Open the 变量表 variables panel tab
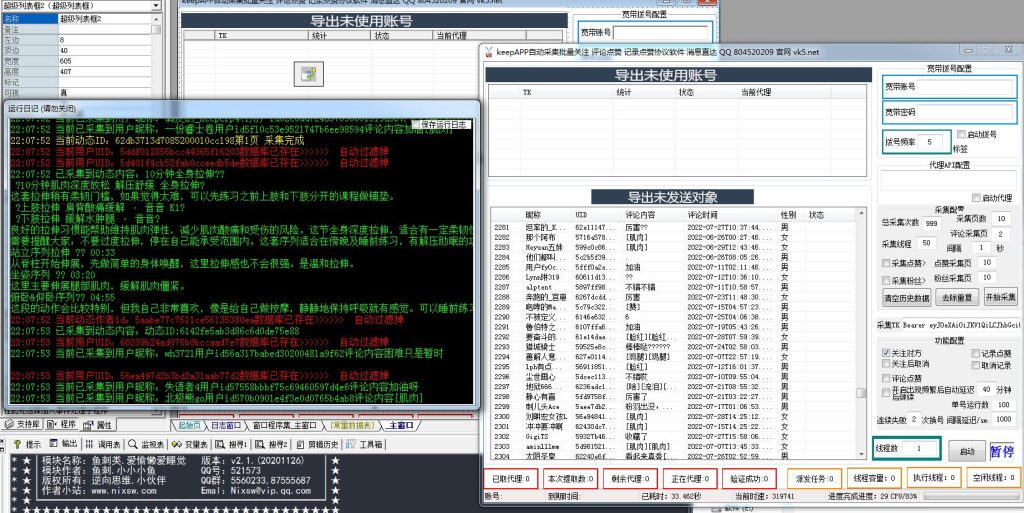The image size is (1024, 513). pos(191,444)
